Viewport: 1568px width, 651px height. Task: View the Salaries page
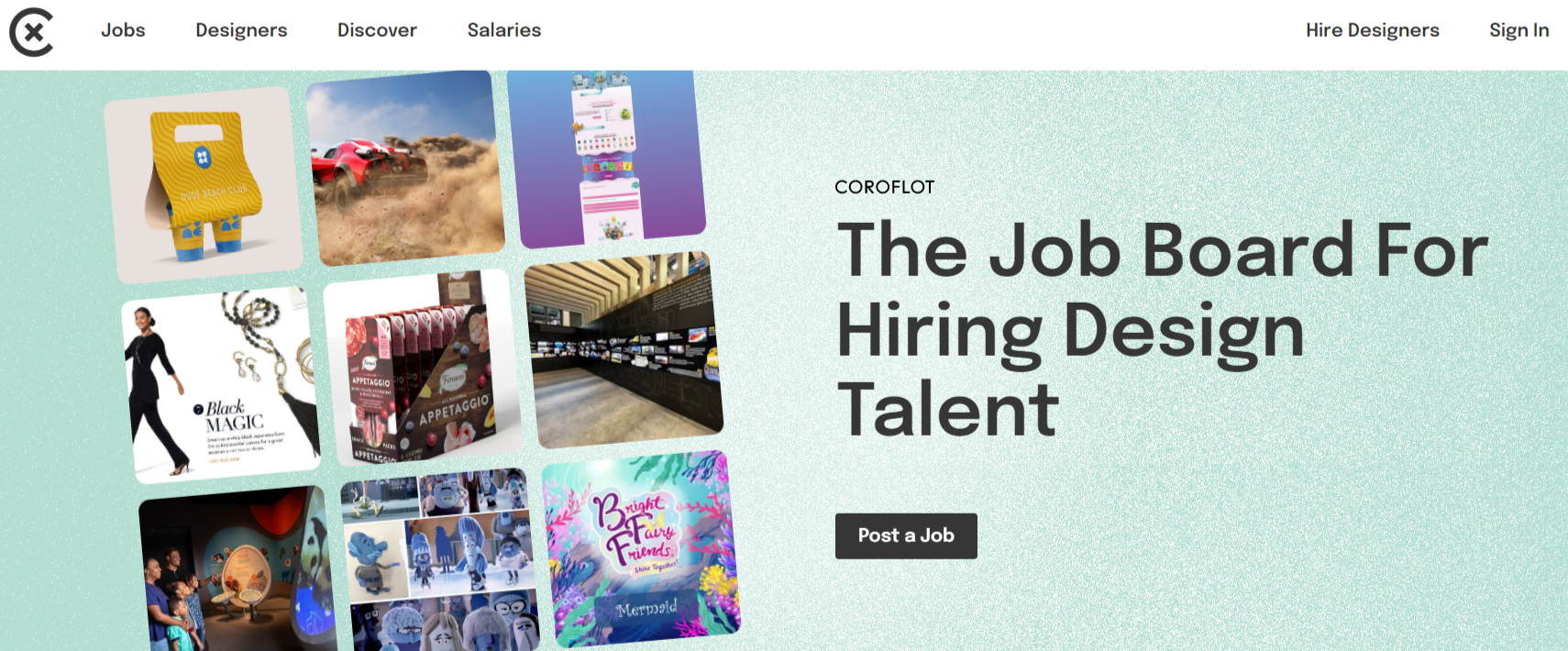(x=504, y=30)
